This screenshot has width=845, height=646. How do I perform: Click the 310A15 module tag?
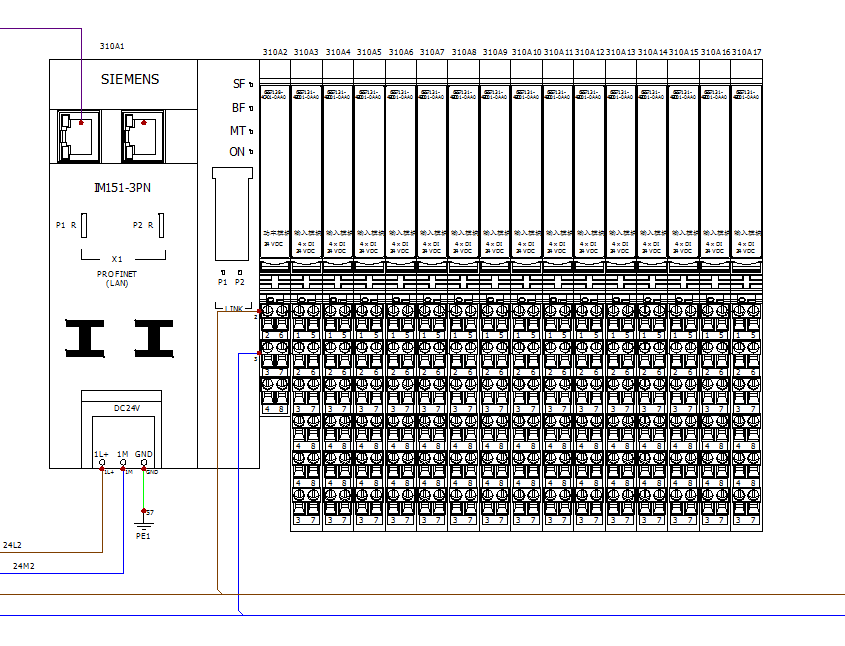(684, 52)
